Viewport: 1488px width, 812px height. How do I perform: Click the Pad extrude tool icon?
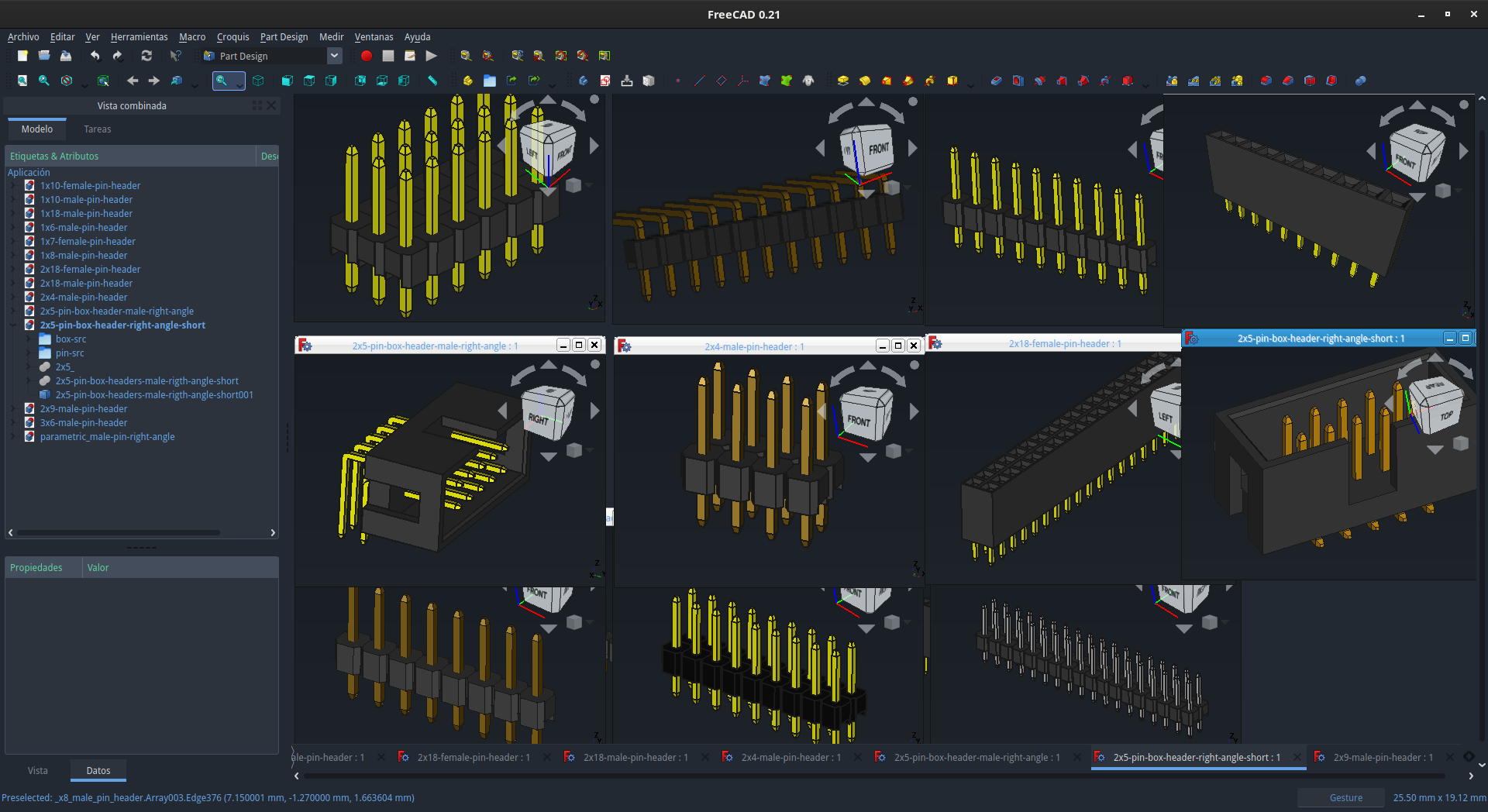coord(843,81)
